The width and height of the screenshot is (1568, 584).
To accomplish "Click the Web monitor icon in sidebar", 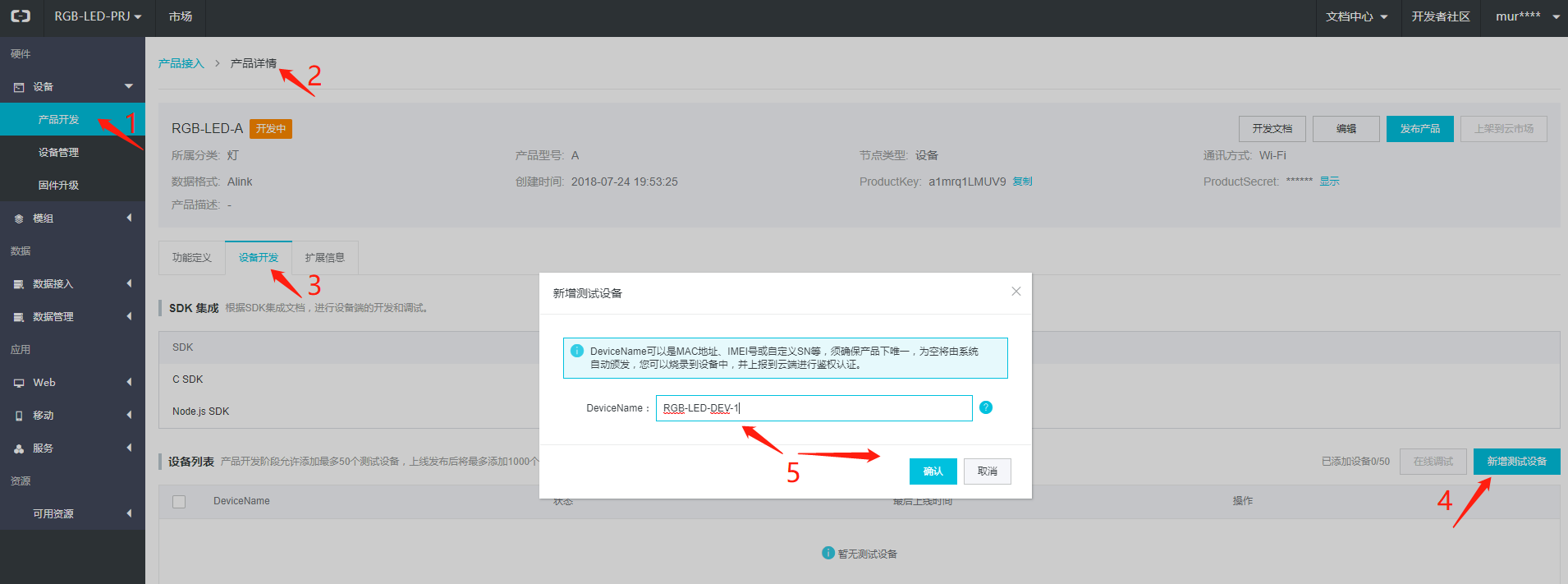I will pos(19,383).
